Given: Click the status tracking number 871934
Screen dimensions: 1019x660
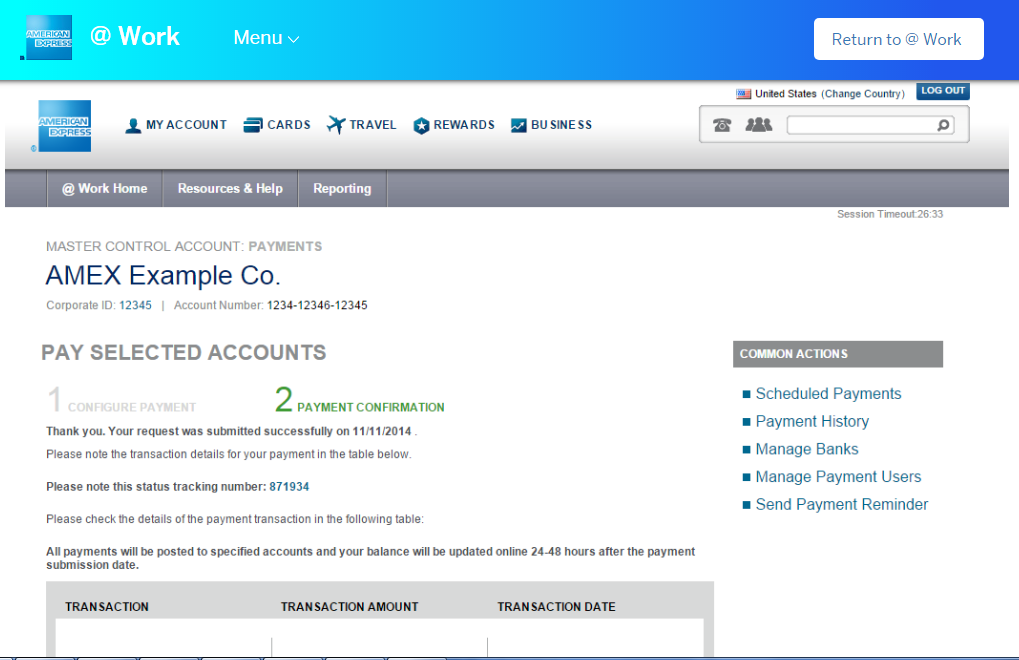Looking at the screenshot, I should tap(289, 487).
